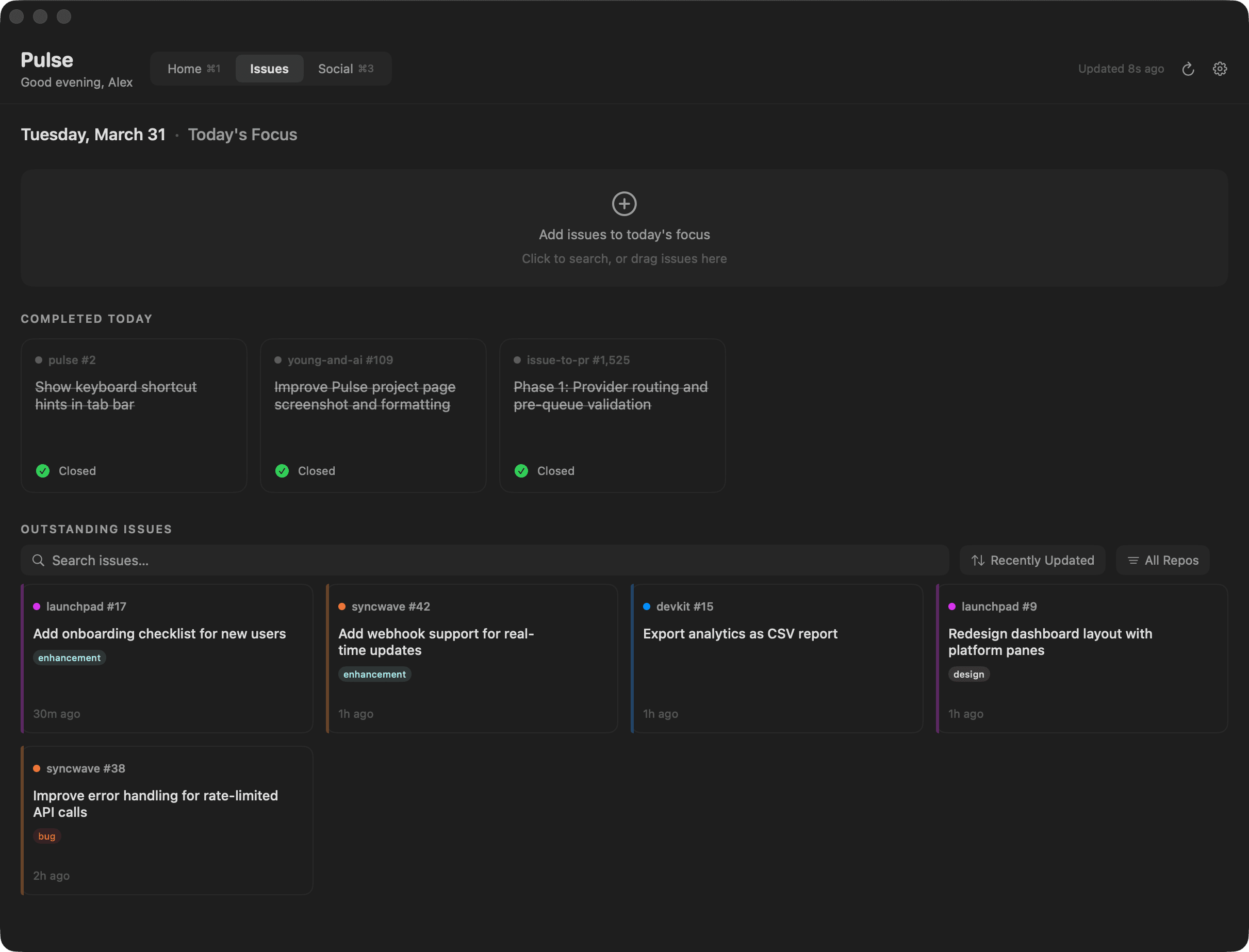
Task: Click the 'Today's Focus' heading
Action: 242,134
